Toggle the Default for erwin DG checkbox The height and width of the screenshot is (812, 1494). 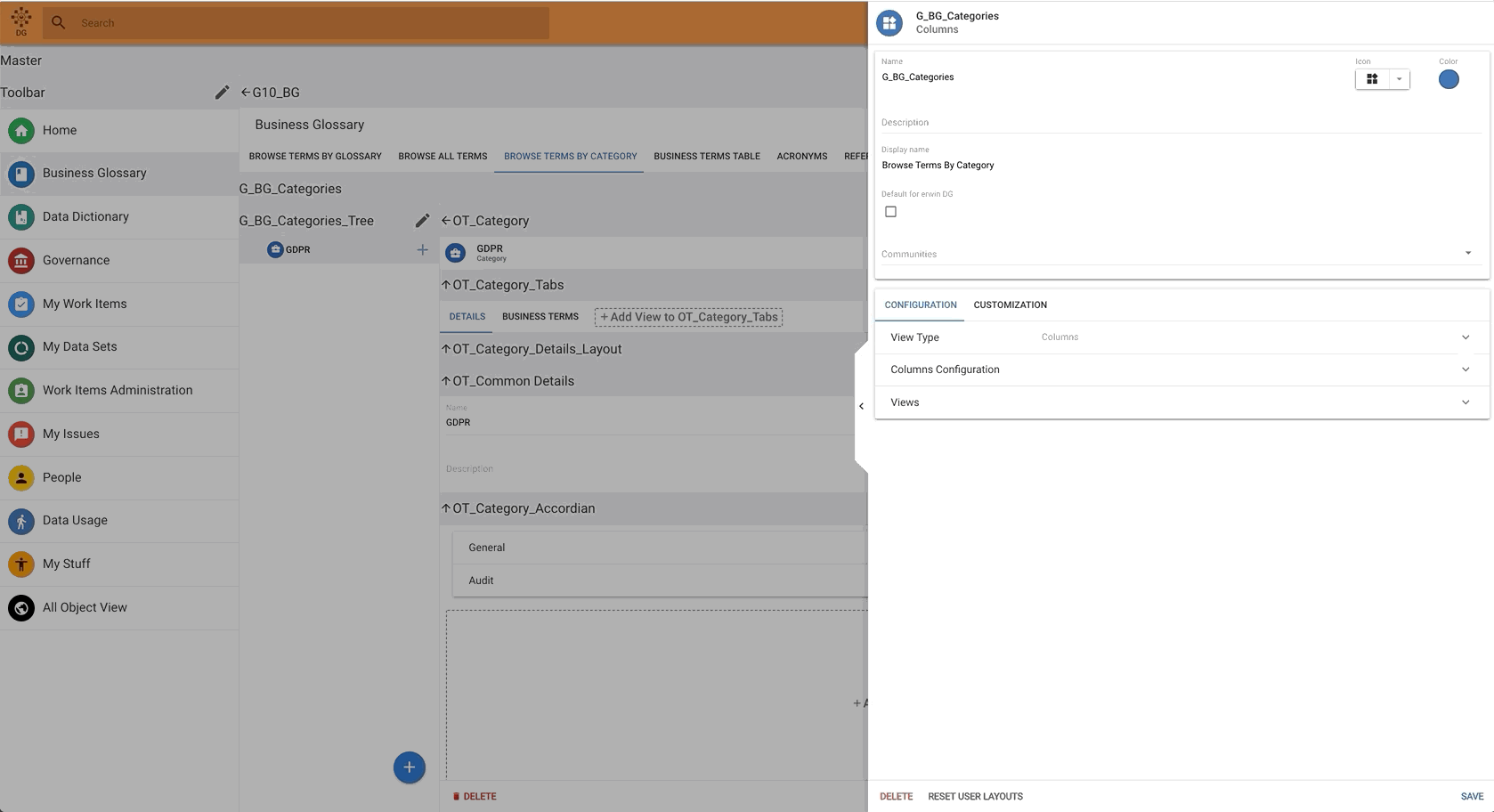tap(890, 212)
